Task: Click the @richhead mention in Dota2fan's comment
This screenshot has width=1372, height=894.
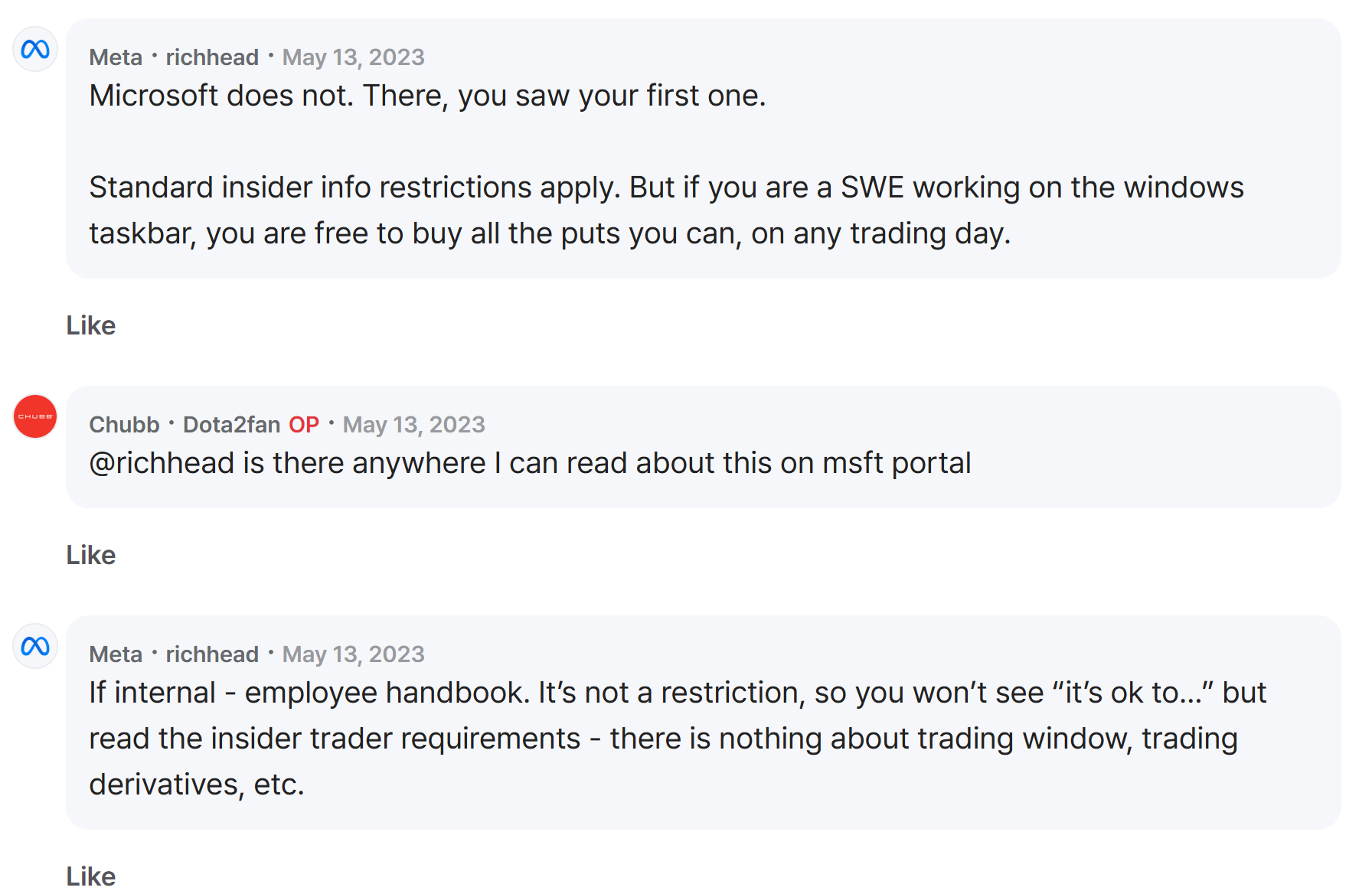Action: [x=162, y=463]
